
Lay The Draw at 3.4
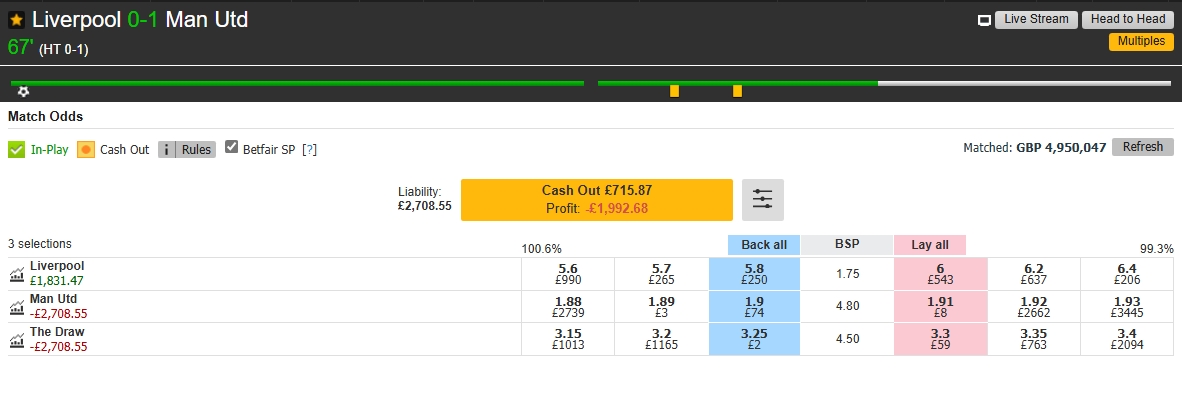pos(1127,339)
